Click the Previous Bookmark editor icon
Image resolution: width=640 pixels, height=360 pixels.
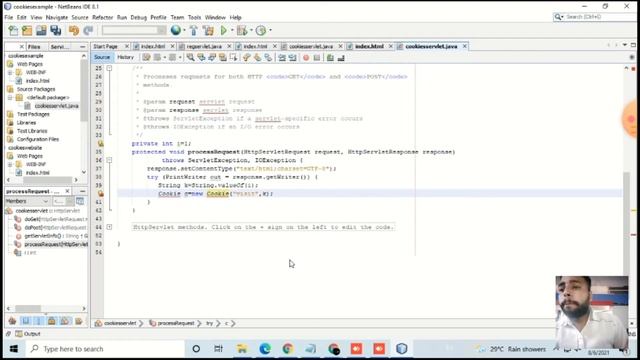point(247,58)
